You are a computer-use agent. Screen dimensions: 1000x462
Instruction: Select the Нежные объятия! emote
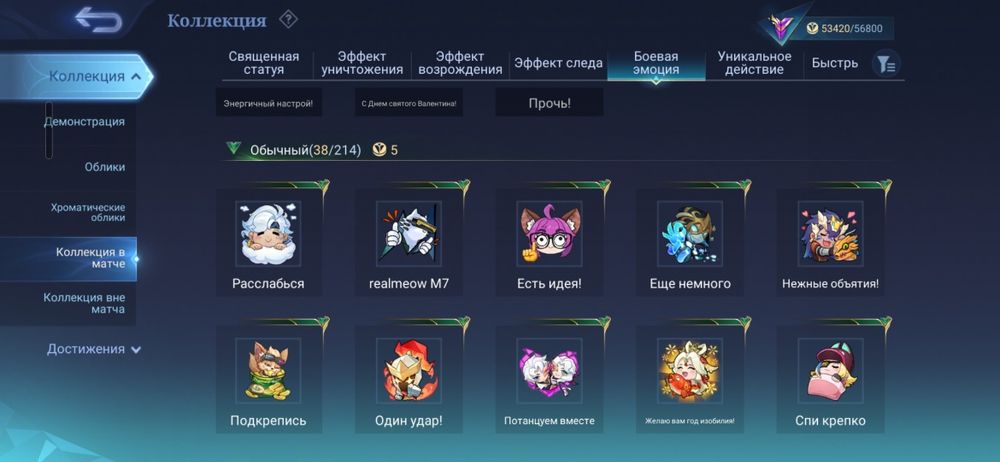click(830, 242)
